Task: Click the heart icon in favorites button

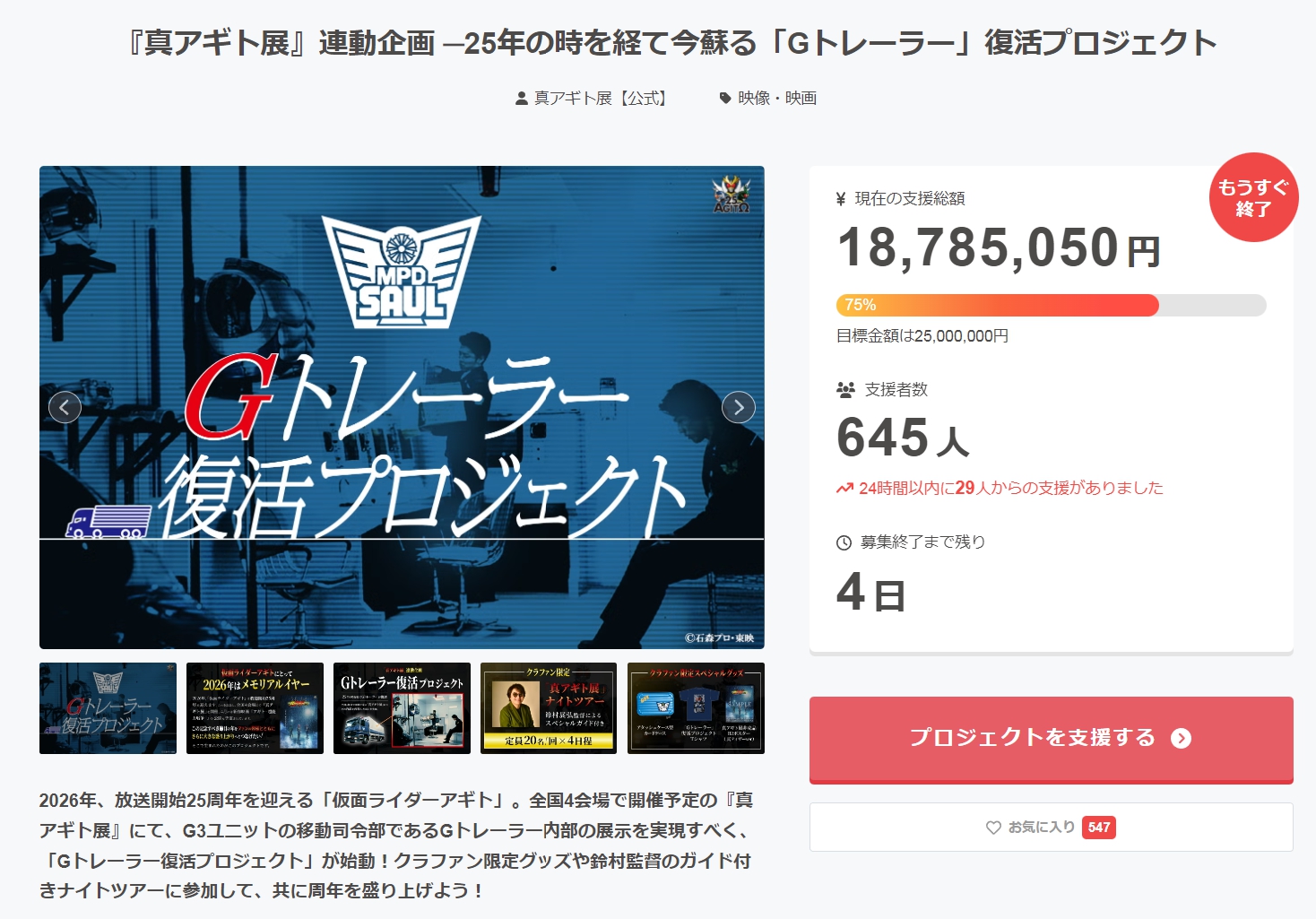Action: (x=993, y=828)
